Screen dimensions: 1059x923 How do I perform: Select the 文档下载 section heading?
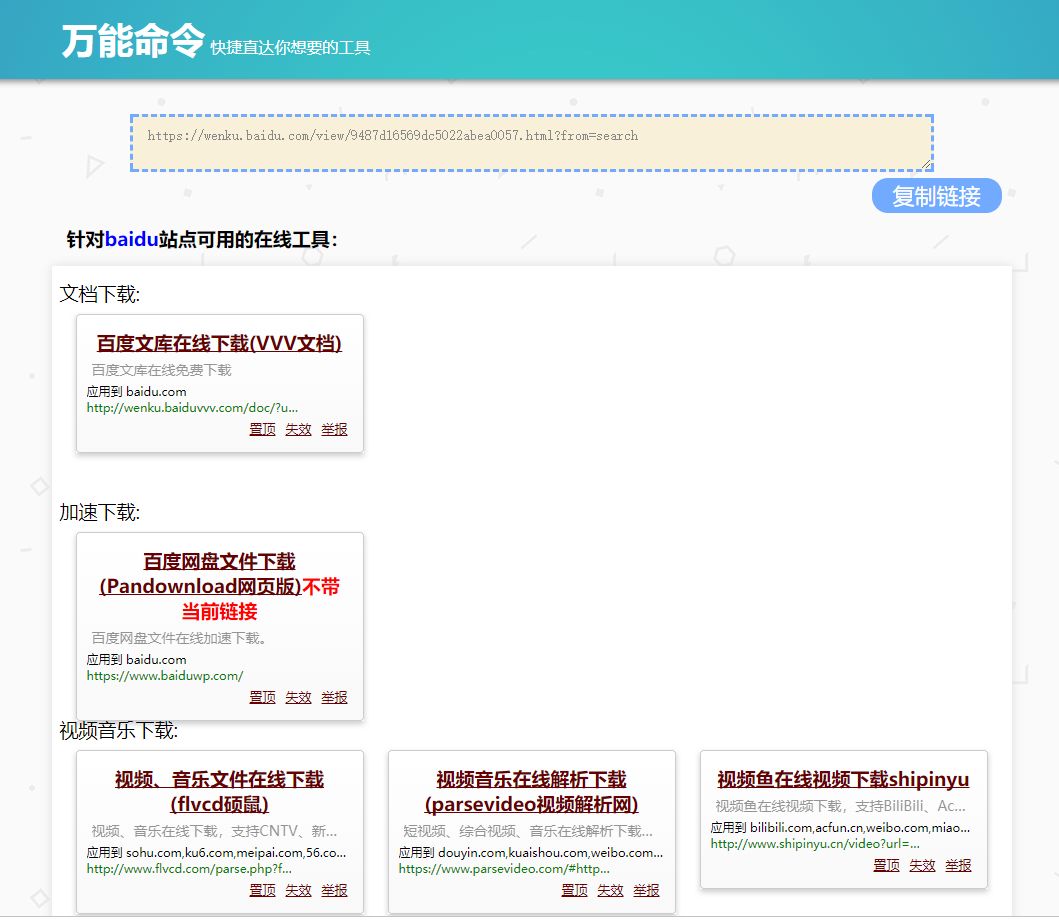[99, 294]
